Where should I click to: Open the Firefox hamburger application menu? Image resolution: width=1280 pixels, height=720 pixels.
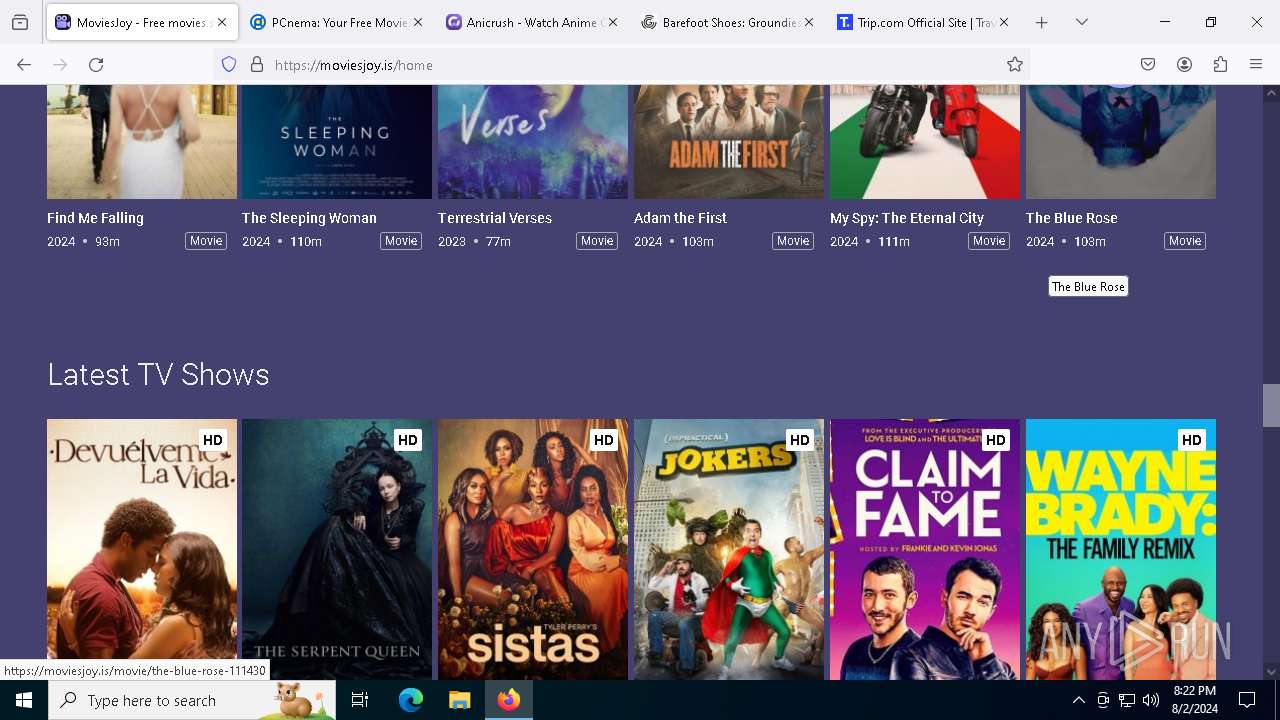point(1256,64)
